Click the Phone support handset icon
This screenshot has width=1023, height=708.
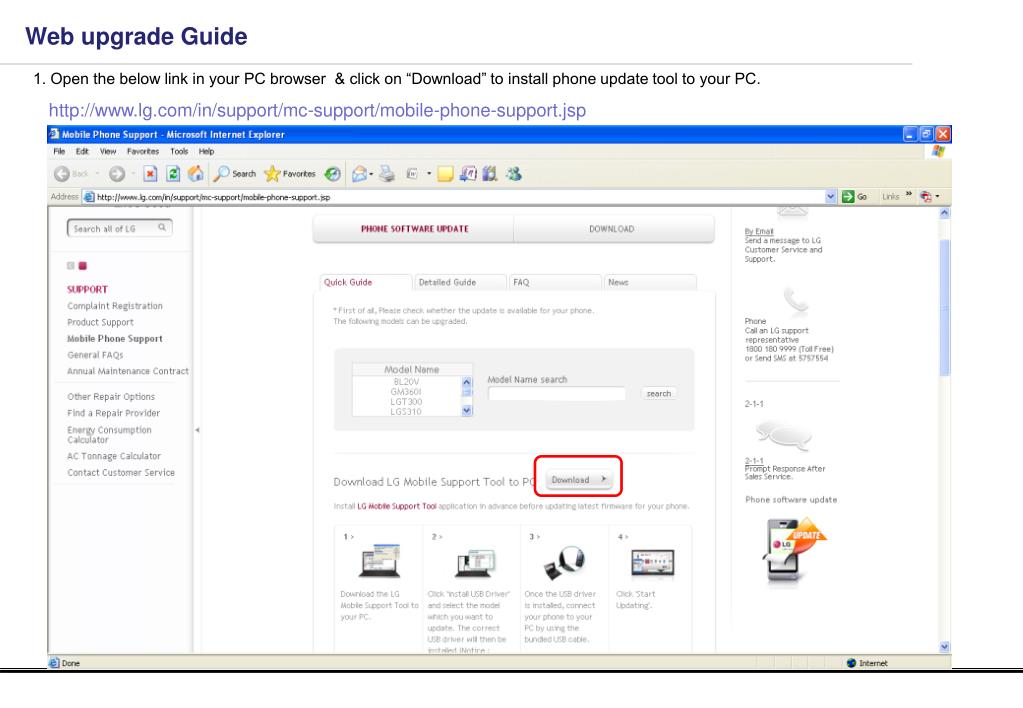click(795, 301)
